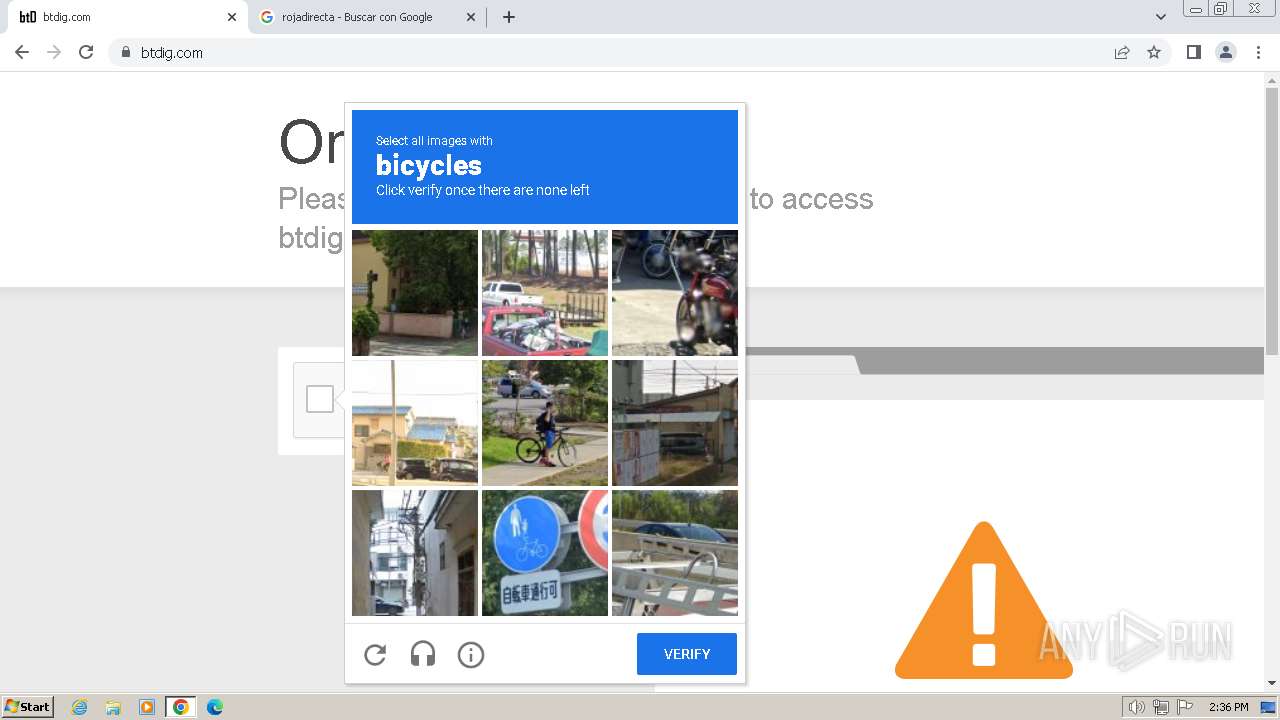Viewport: 1280px width, 720px height.
Task: Select the tile with blue bicycle road sign
Action: (545, 553)
